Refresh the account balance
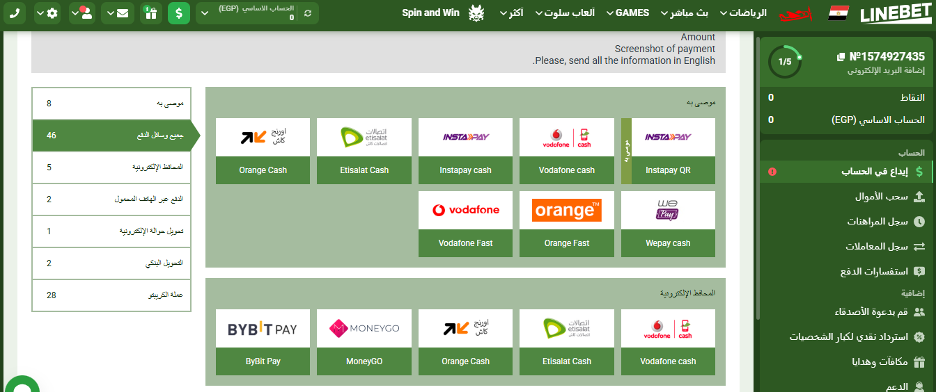This screenshot has width=936, height=392. [x=307, y=13]
